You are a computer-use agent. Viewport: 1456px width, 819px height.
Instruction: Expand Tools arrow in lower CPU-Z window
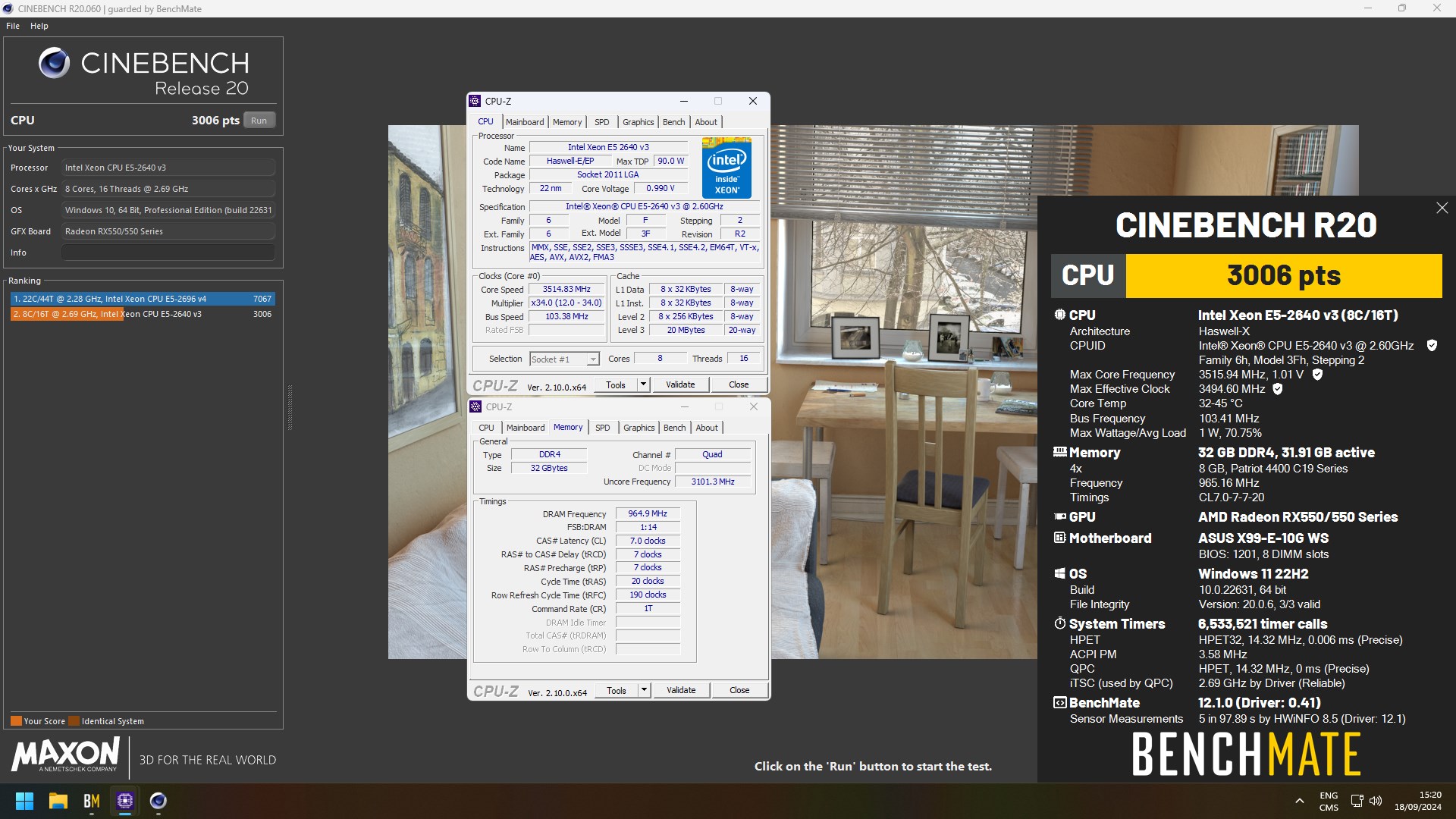click(644, 690)
